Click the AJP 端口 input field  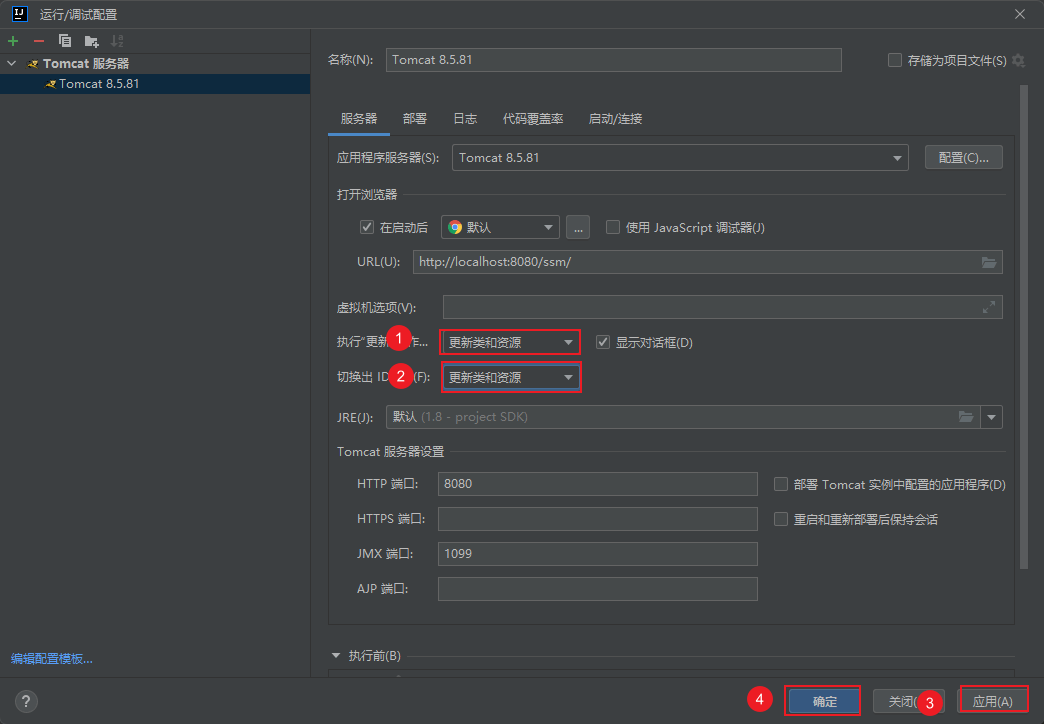click(x=597, y=589)
